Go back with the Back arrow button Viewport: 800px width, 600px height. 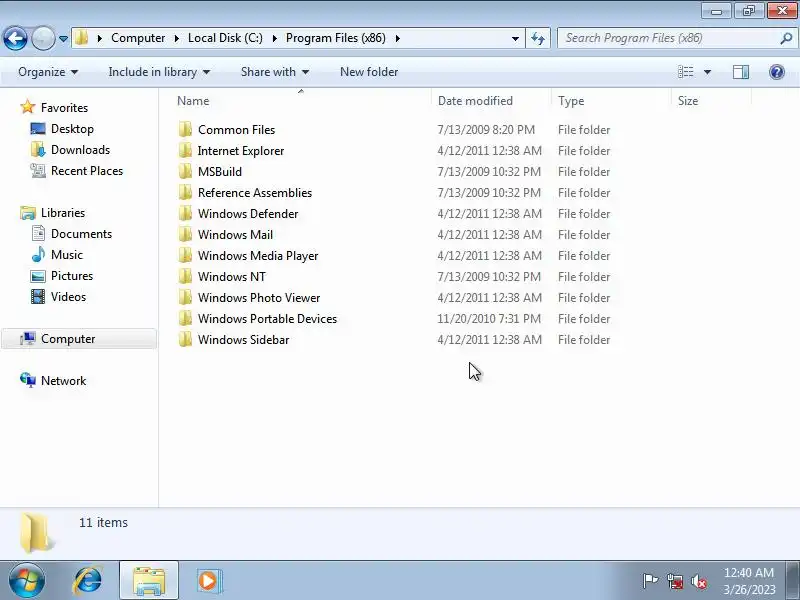[15, 38]
